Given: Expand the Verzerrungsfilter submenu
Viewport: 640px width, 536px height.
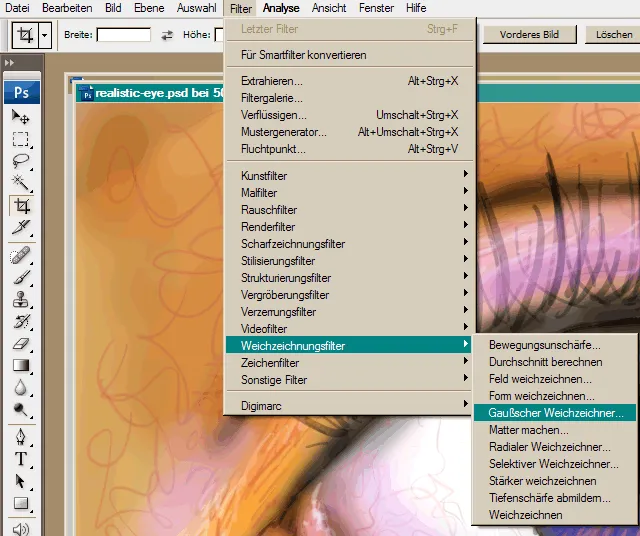Looking at the screenshot, I should [x=350, y=312].
